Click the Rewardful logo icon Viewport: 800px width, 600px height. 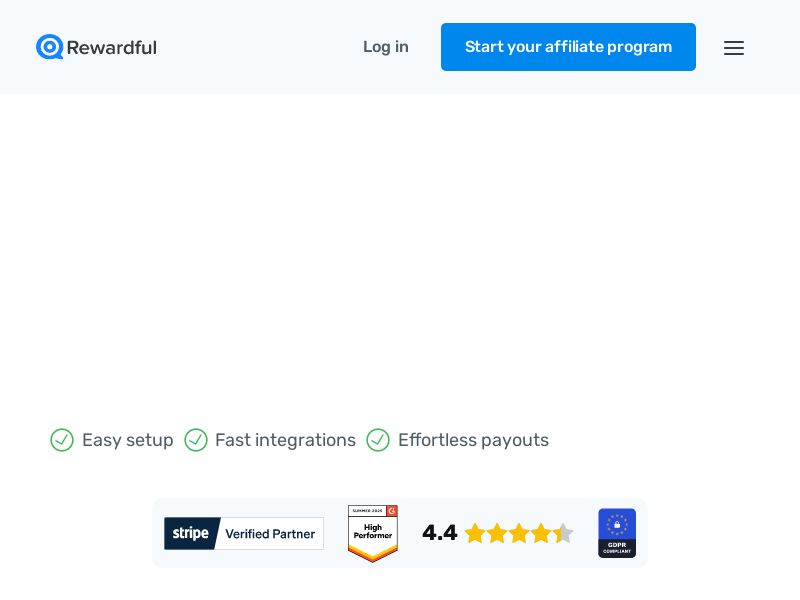click(51, 47)
